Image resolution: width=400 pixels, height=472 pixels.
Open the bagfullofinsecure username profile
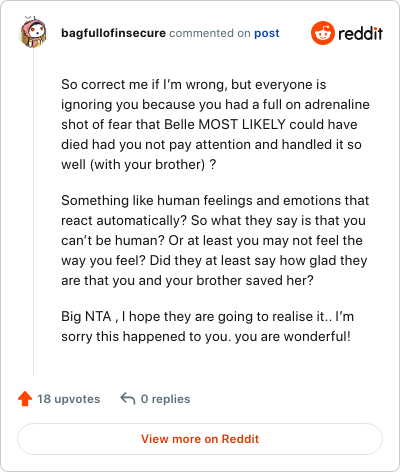(x=113, y=33)
